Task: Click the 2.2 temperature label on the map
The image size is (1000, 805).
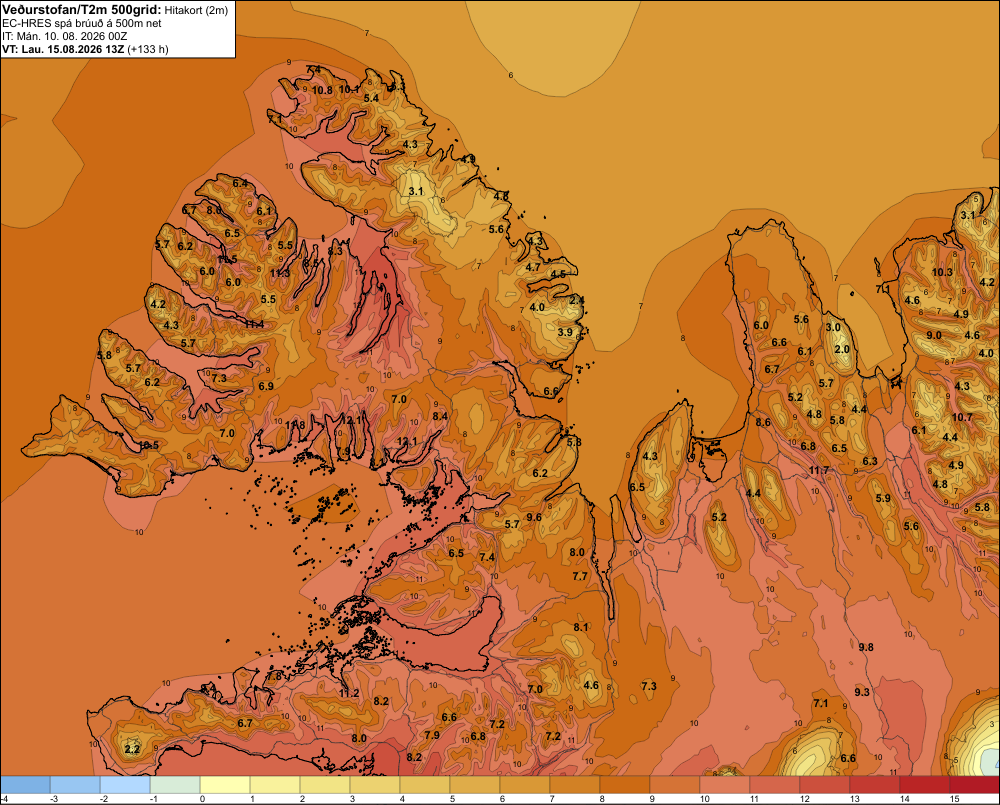Action: click(132, 749)
